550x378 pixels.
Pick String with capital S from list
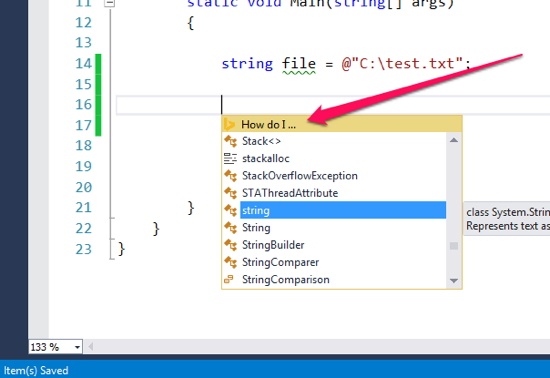click(256, 228)
